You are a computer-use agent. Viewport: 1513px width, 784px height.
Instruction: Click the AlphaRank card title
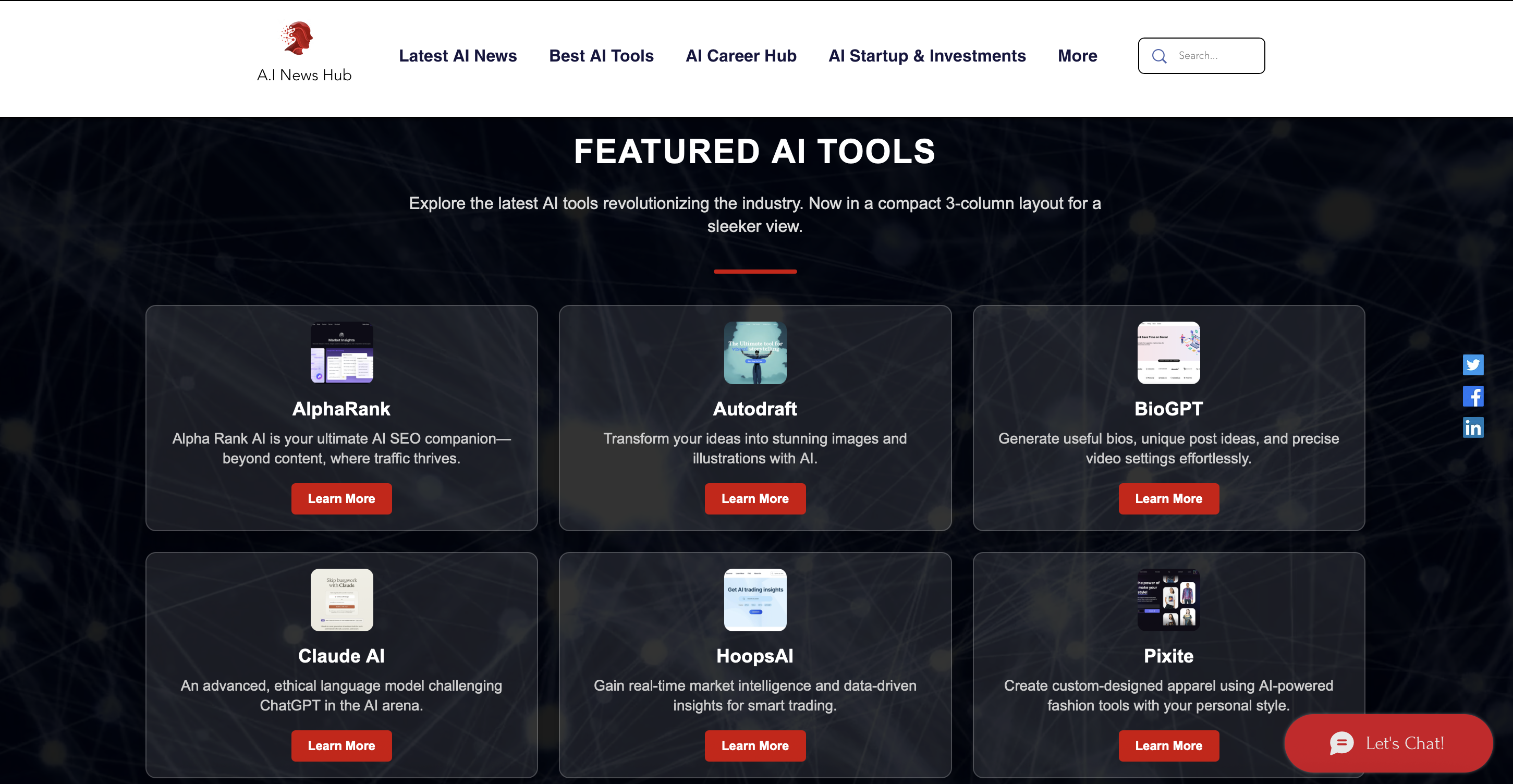(x=341, y=409)
